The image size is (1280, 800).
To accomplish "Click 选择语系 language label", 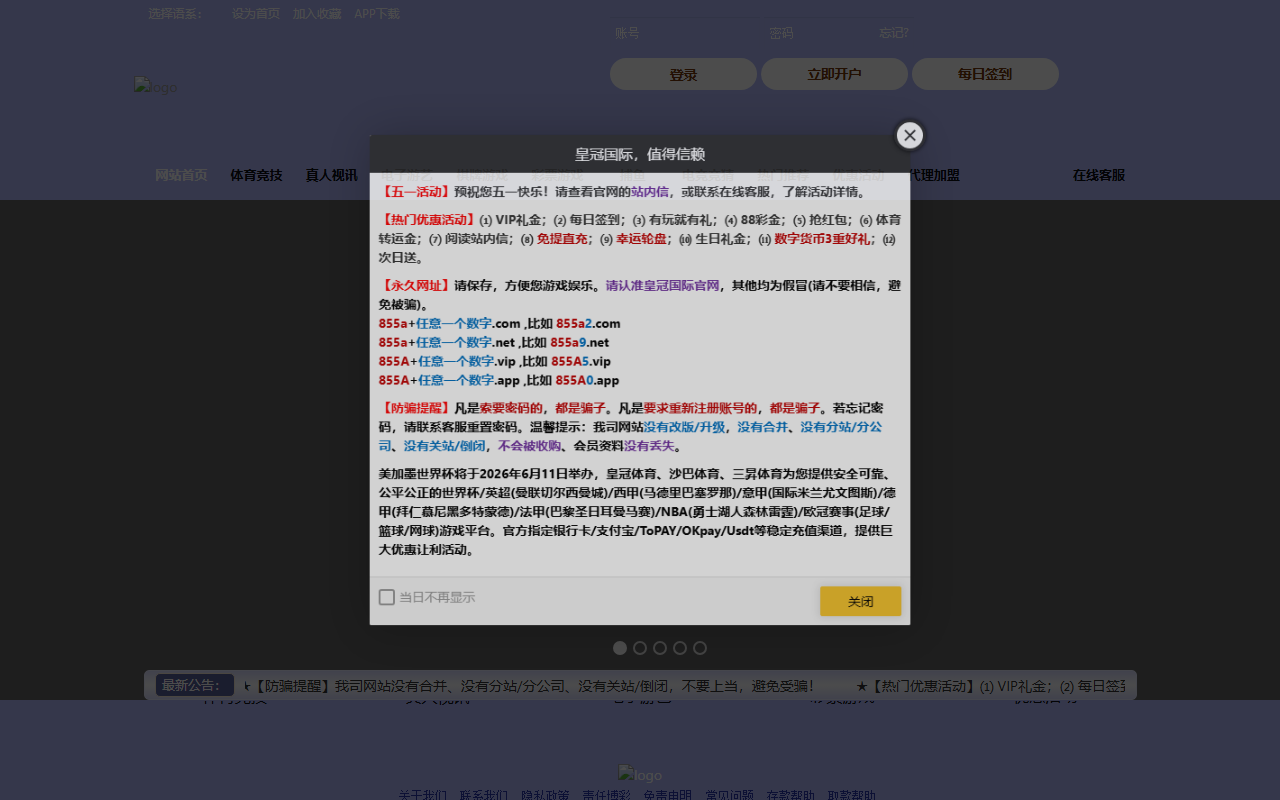I will click(175, 14).
